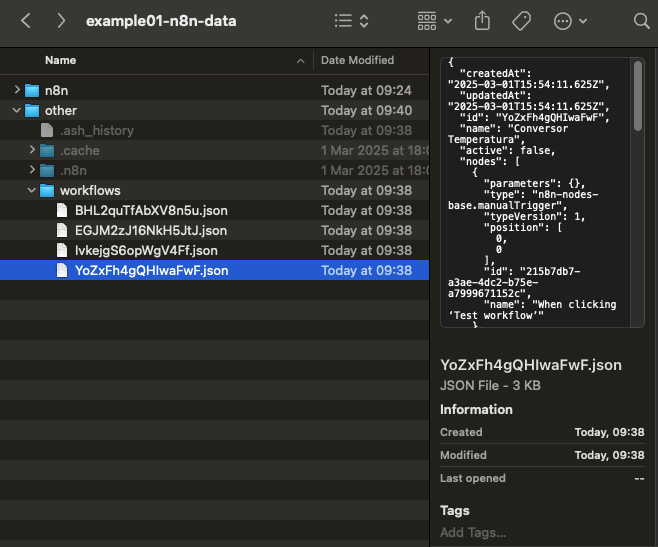Click the 'Today at 09:24' date cell
The height and width of the screenshot is (547, 658).
click(366, 90)
